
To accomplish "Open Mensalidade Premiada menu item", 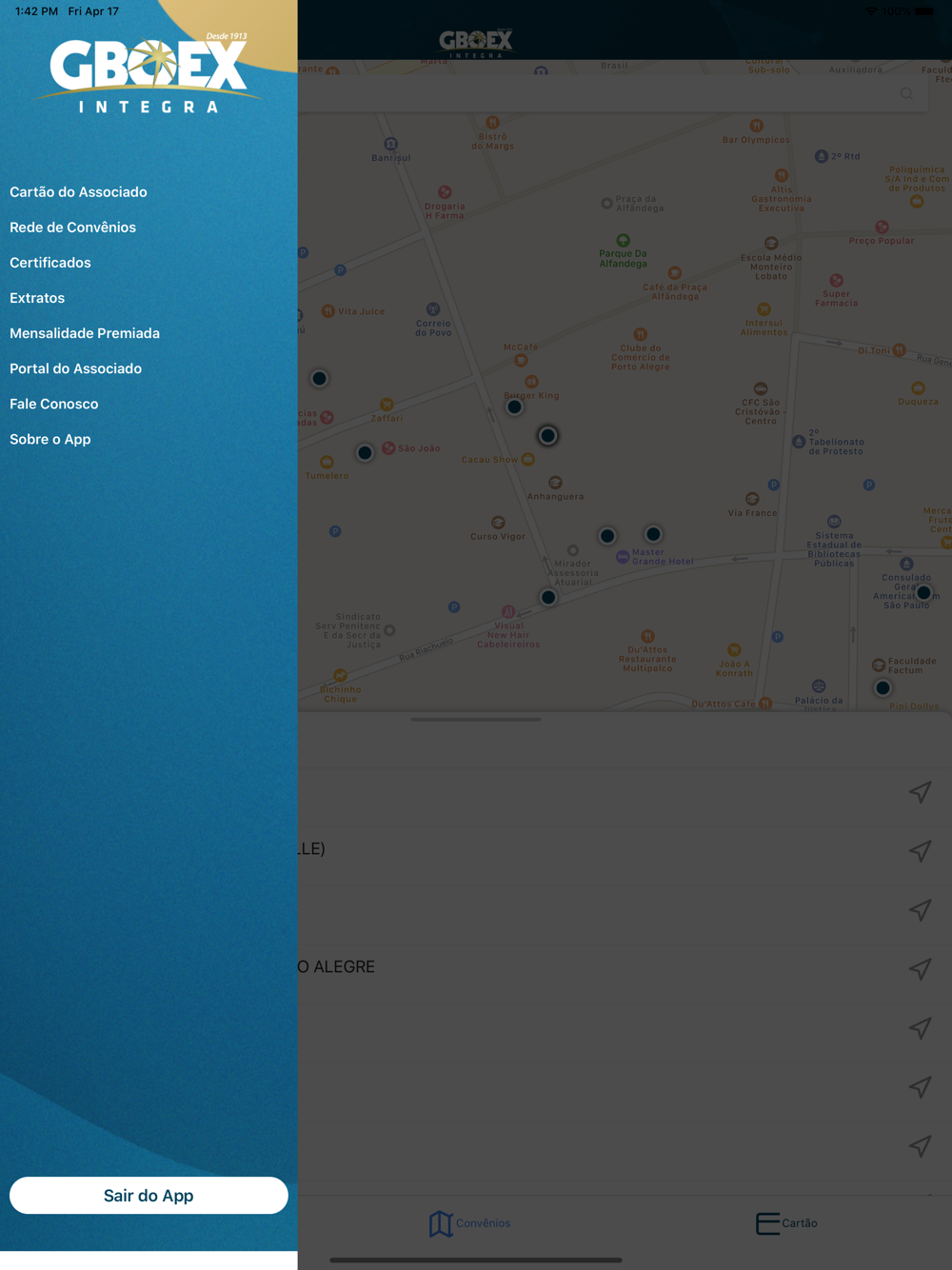I will pos(85,333).
